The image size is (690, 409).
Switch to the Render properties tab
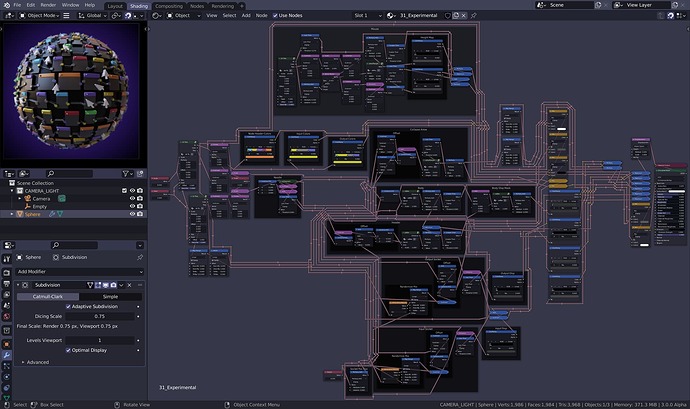point(7,273)
